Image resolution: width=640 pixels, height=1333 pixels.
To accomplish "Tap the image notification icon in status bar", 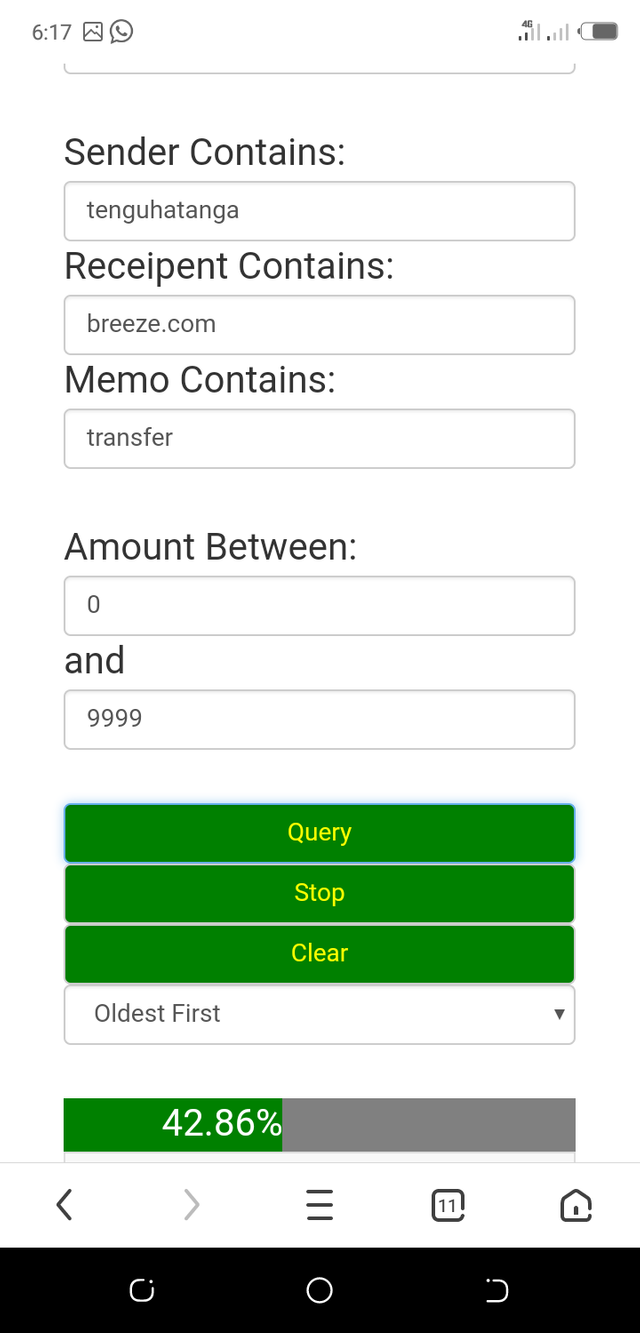I will click(93, 32).
